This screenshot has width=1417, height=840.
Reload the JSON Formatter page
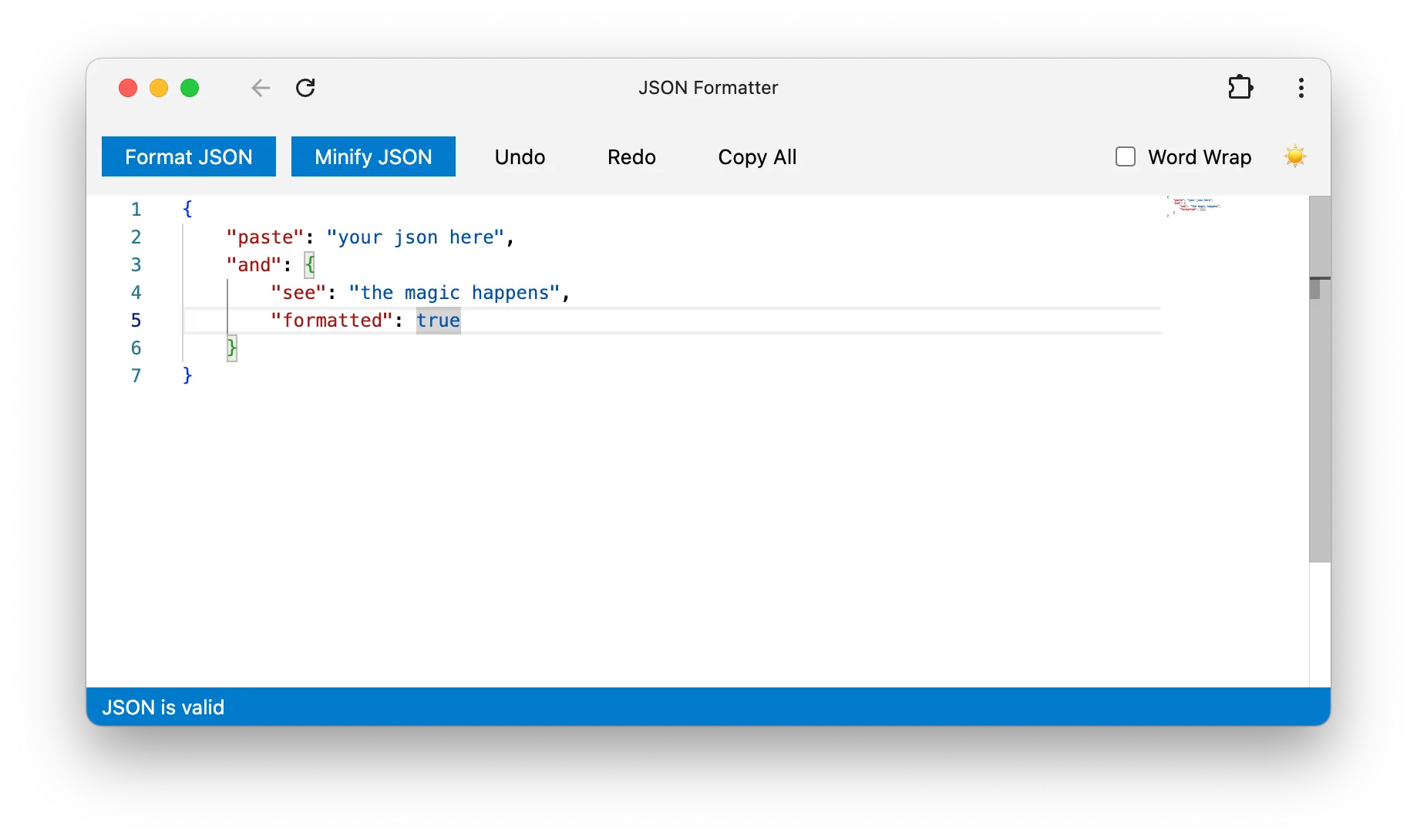tap(305, 87)
